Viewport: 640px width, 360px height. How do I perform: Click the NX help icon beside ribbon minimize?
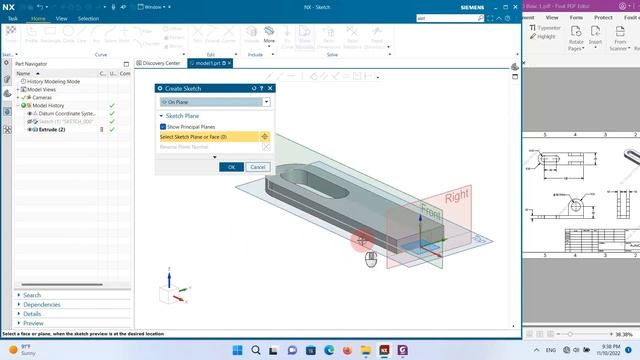507,18
